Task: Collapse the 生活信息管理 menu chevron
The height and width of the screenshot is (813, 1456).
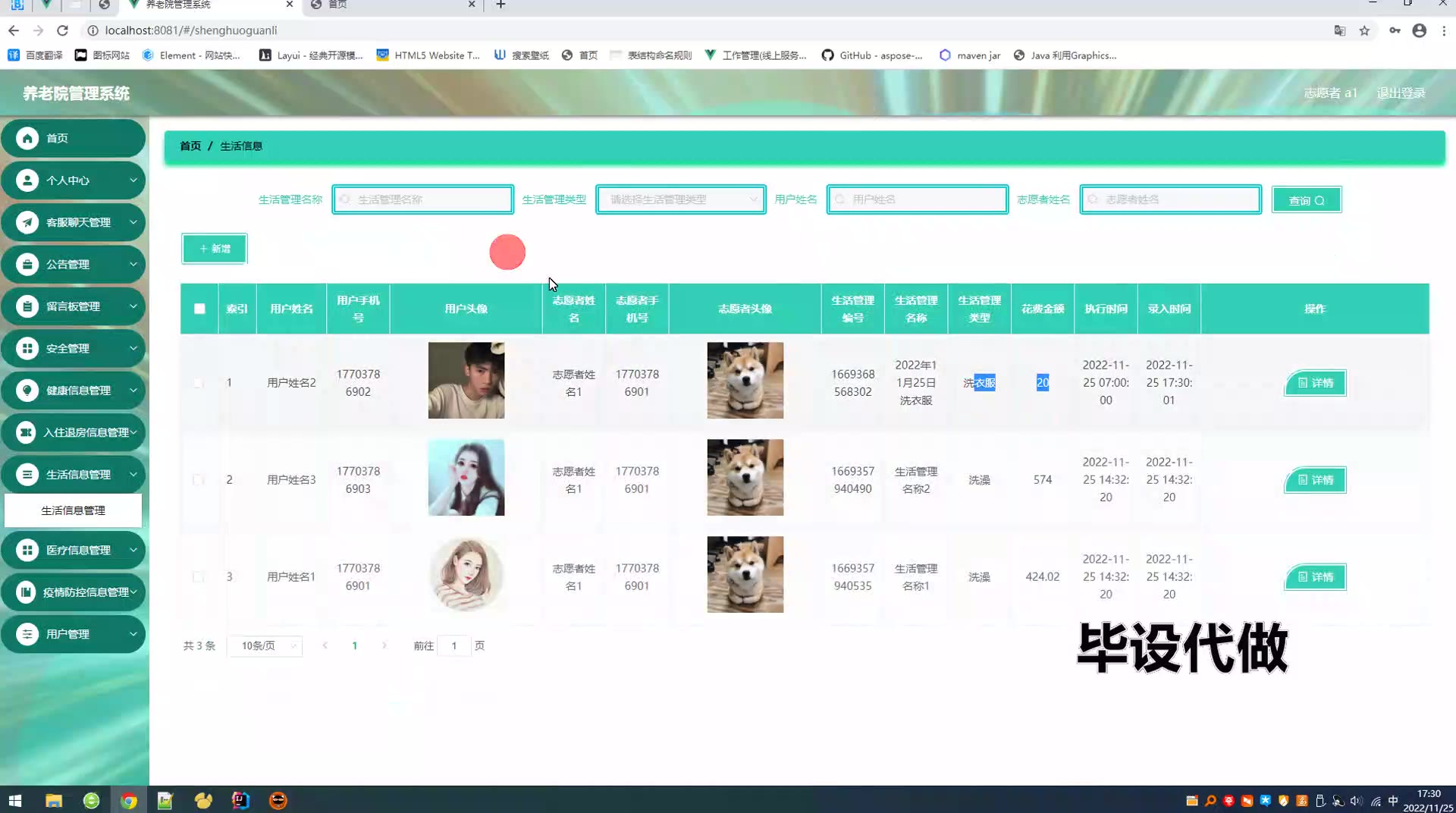Action: click(x=133, y=475)
